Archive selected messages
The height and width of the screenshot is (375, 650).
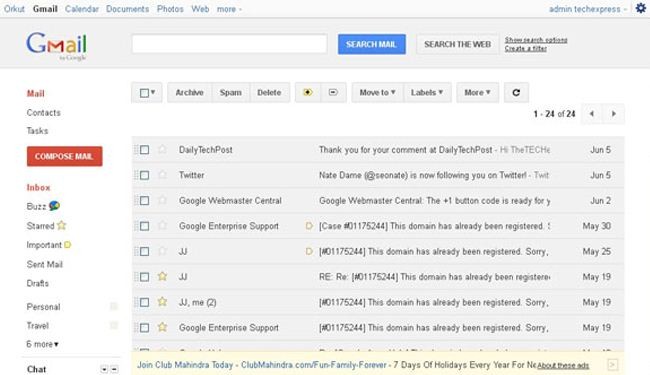[189, 92]
